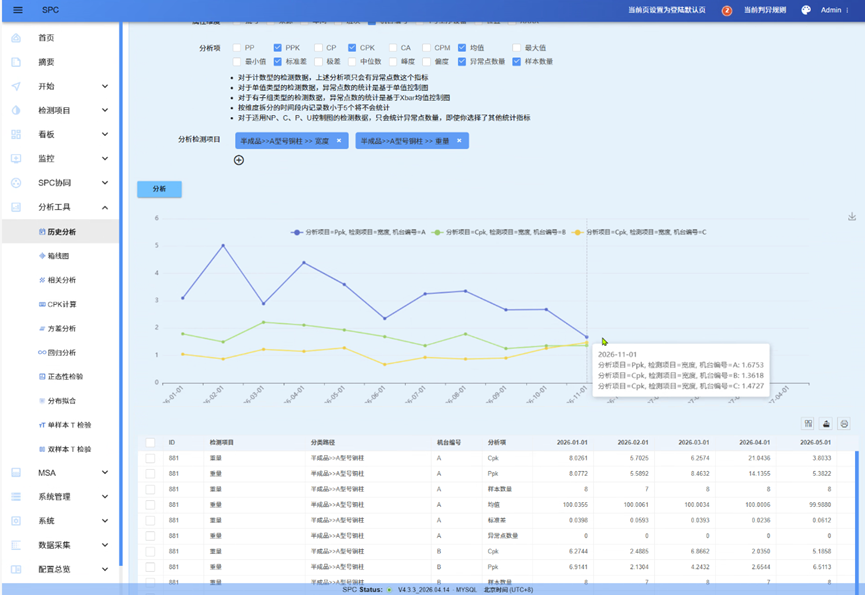Screen dimensions: 865x595
Task: Open the theme palette icon
Action: [806, 10]
